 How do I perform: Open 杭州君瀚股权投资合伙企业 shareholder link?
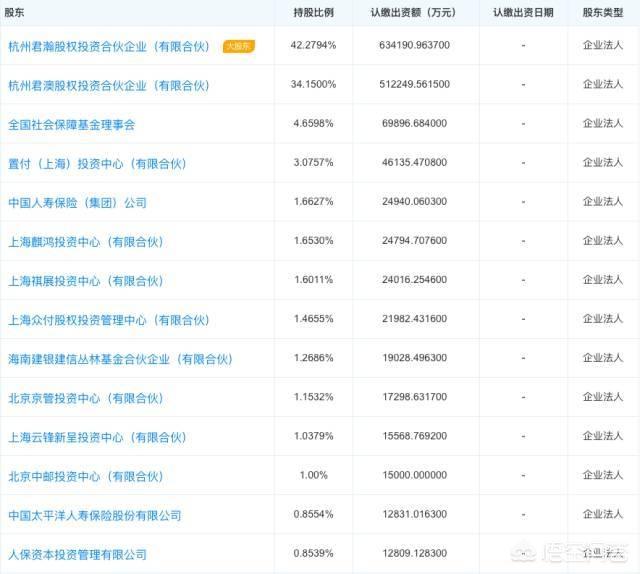coord(109,47)
